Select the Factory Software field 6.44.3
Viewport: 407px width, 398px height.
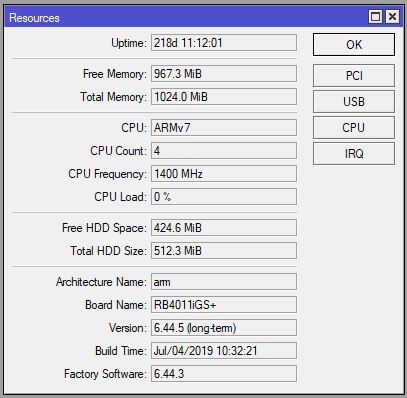224,374
